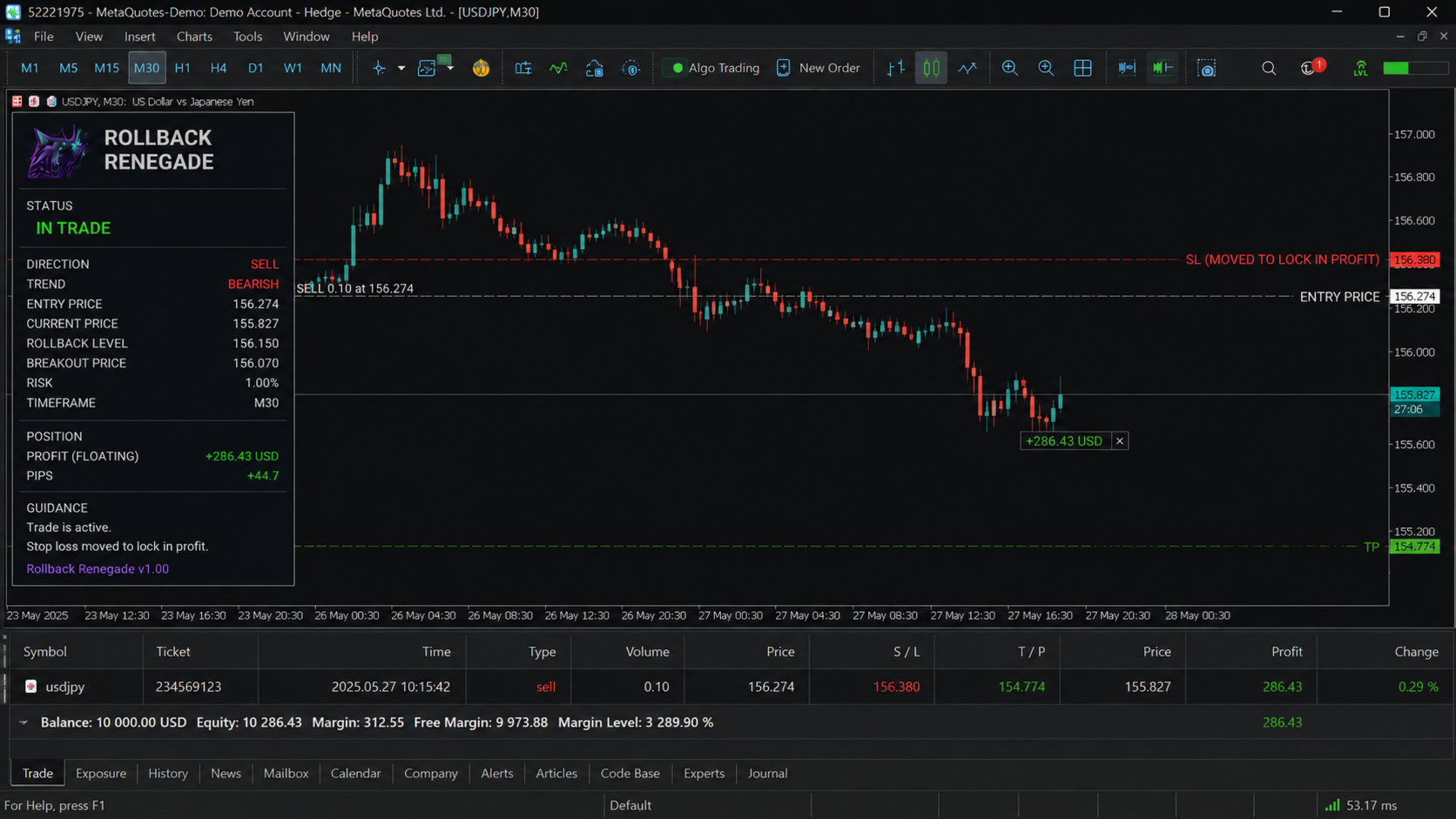This screenshot has width=1456, height=819.
Task: Open the Charts menu
Action: [194, 37]
